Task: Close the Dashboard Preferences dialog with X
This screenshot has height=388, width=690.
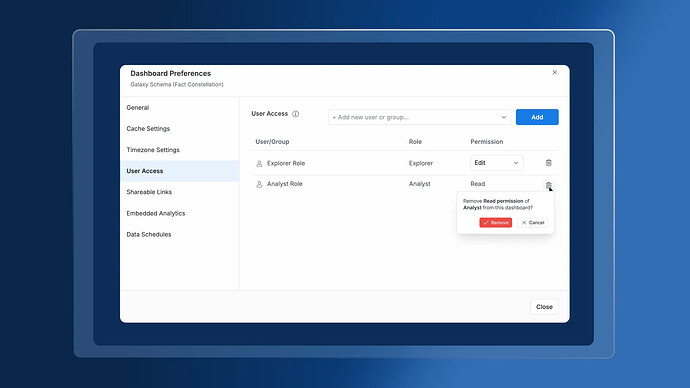Action: tap(554, 73)
